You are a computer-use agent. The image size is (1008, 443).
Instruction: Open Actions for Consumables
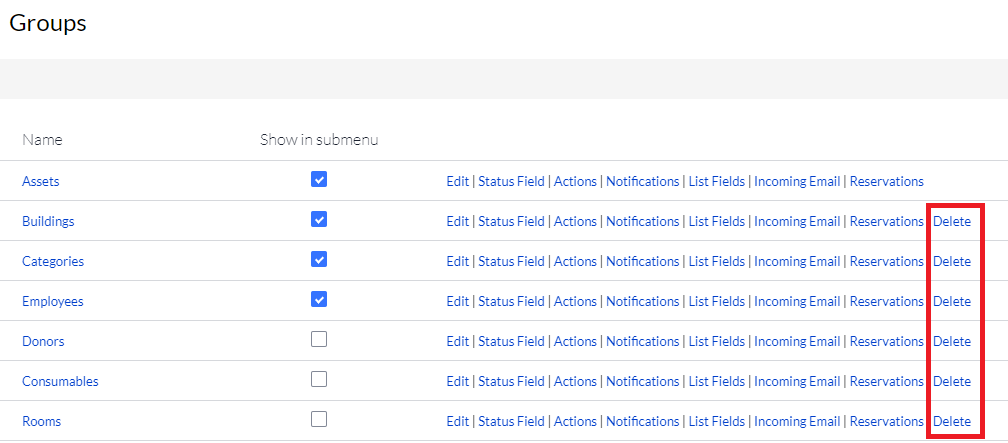point(575,381)
